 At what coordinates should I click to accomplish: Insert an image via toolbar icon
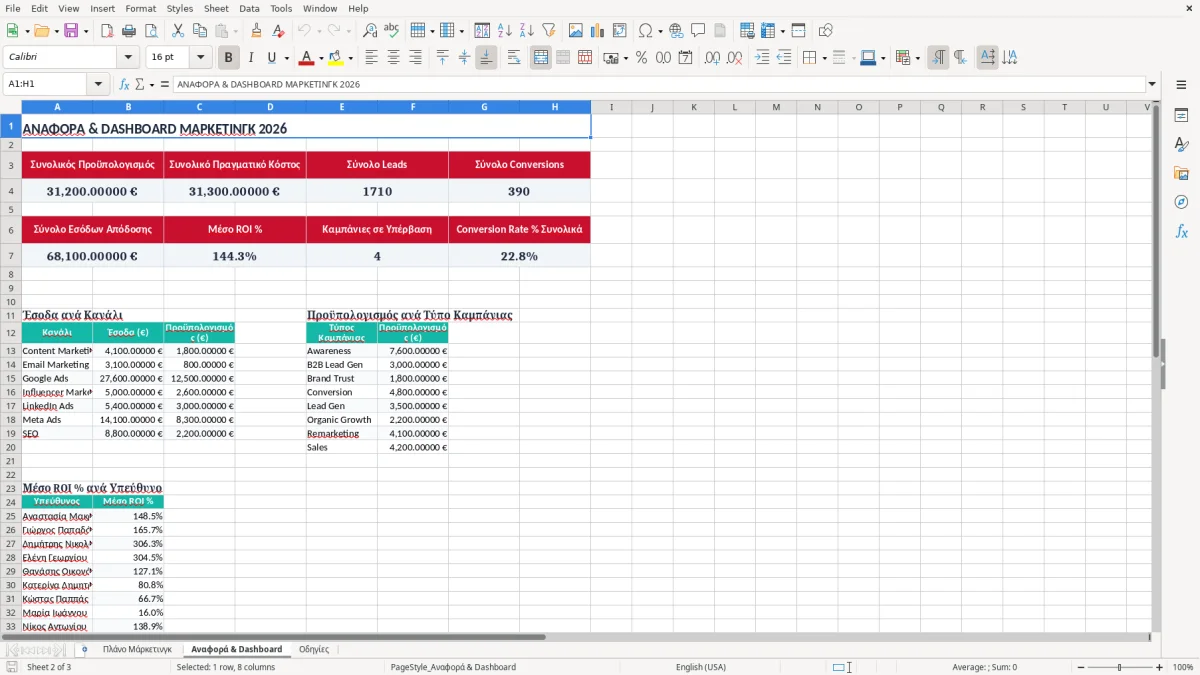576,31
